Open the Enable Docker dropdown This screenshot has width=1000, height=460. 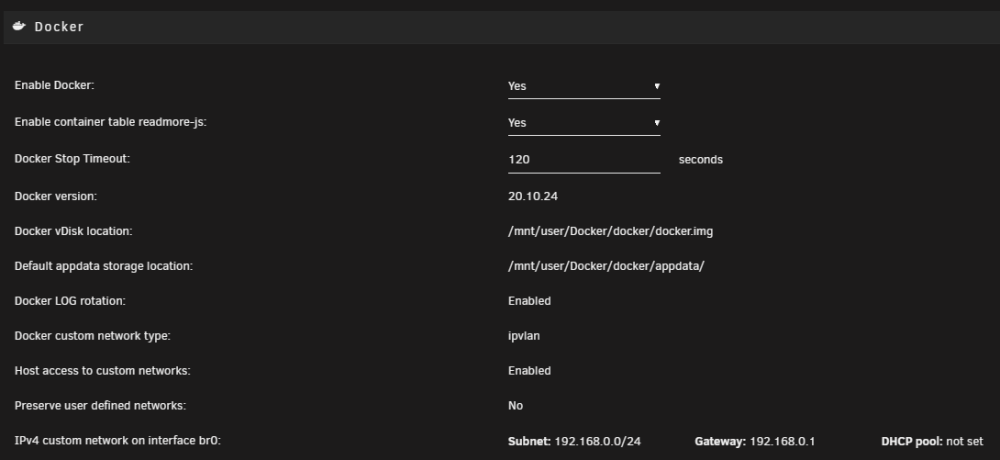tap(584, 86)
